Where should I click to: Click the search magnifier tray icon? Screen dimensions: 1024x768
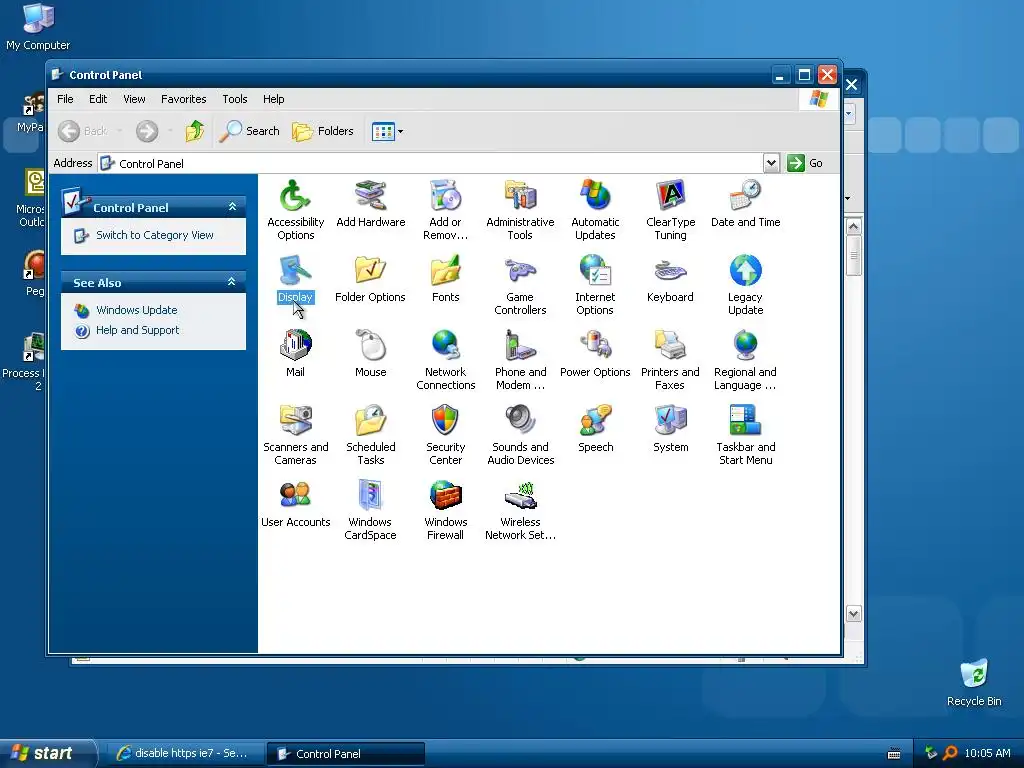pyautogui.click(x=950, y=753)
